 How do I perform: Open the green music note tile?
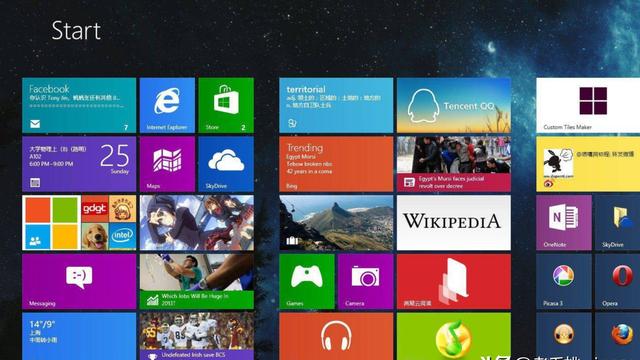tap(454, 336)
